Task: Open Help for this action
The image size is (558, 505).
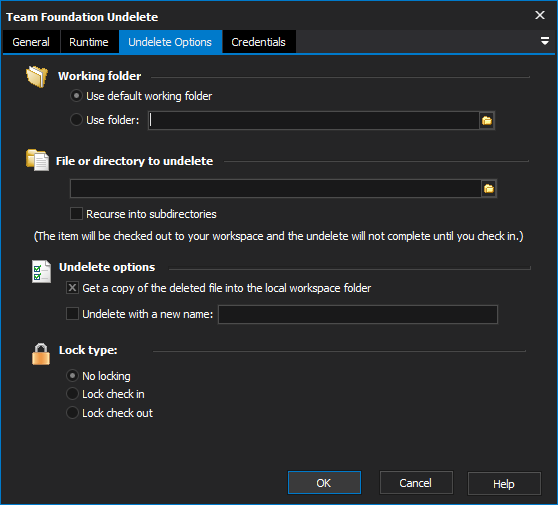Action: pos(504,484)
